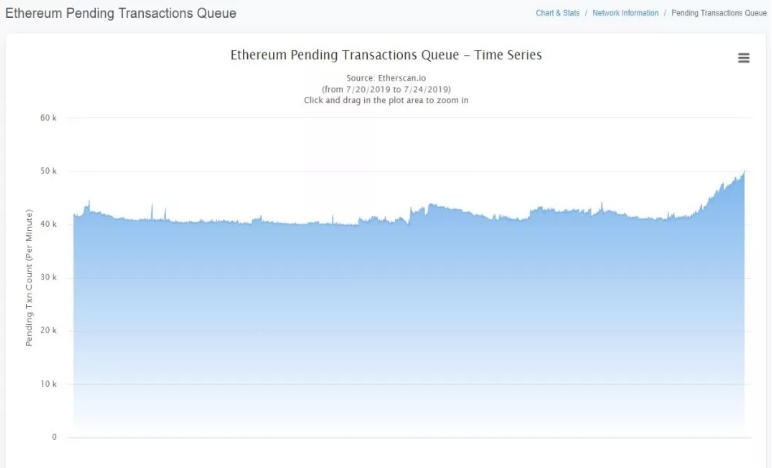Viewport: 772px width, 468px height.
Task: Click the 0 y-axis label
Action: 54,437
